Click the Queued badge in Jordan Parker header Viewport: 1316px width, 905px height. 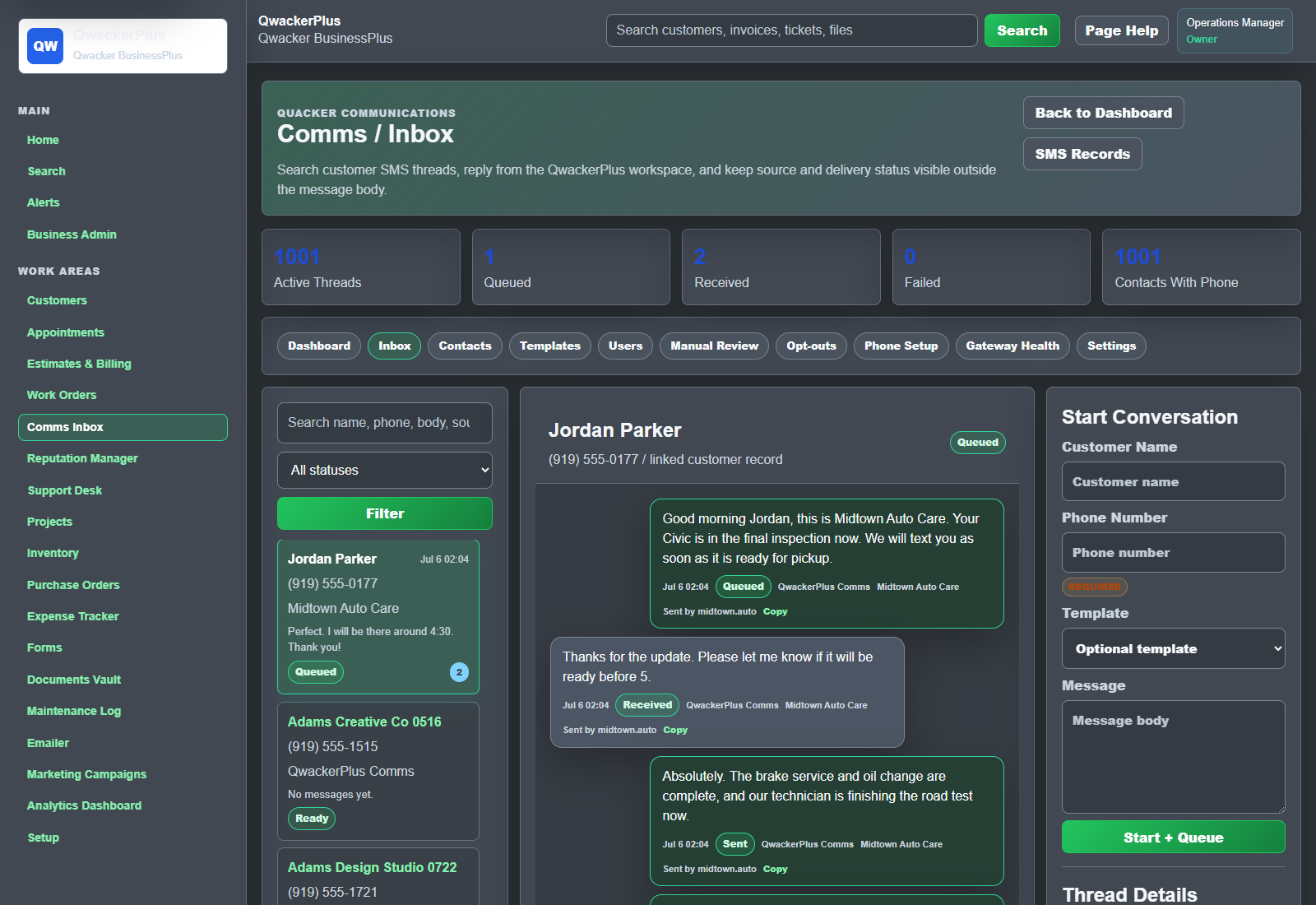[x=977, y=443]
